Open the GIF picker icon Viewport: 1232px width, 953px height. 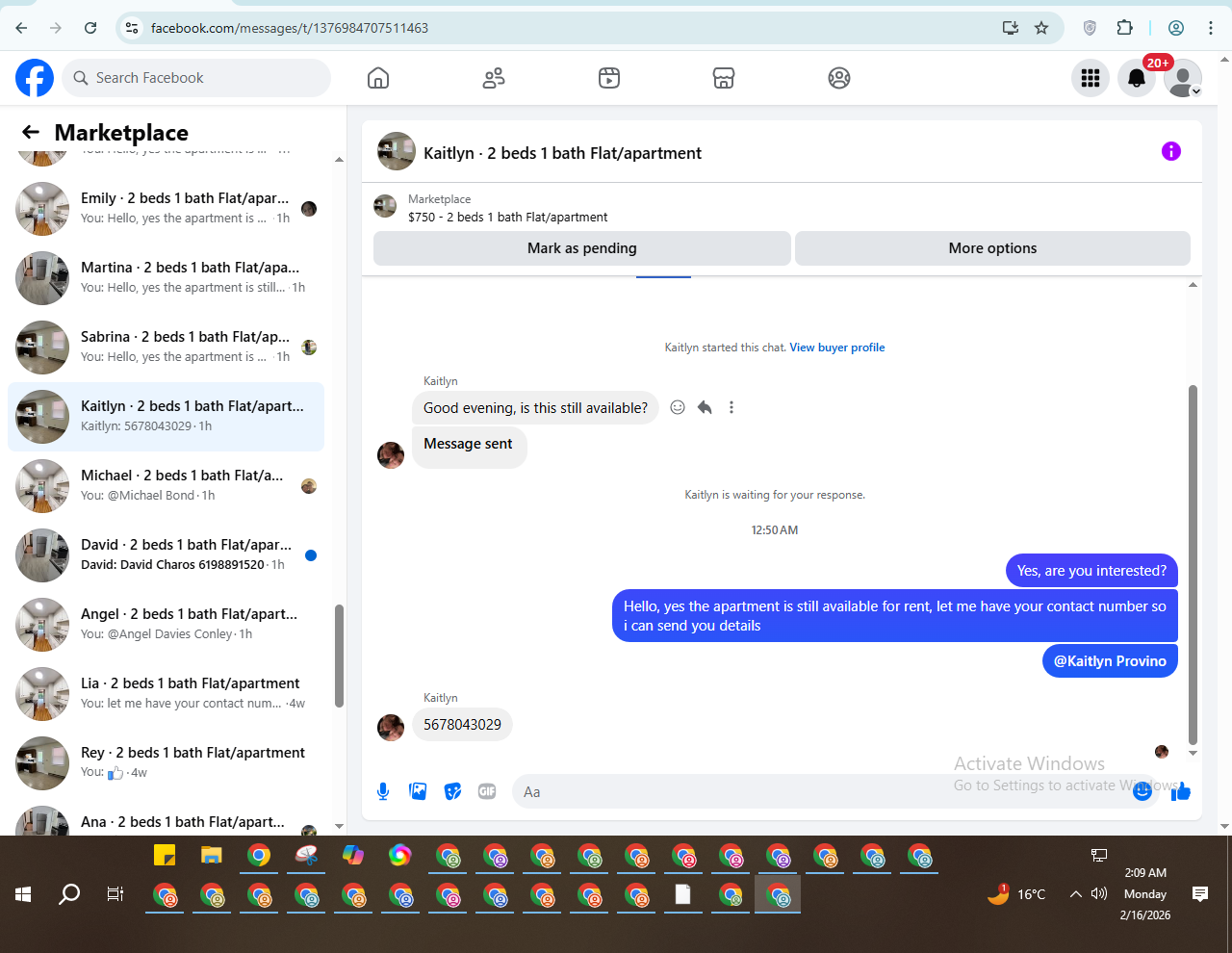point(487,791)
